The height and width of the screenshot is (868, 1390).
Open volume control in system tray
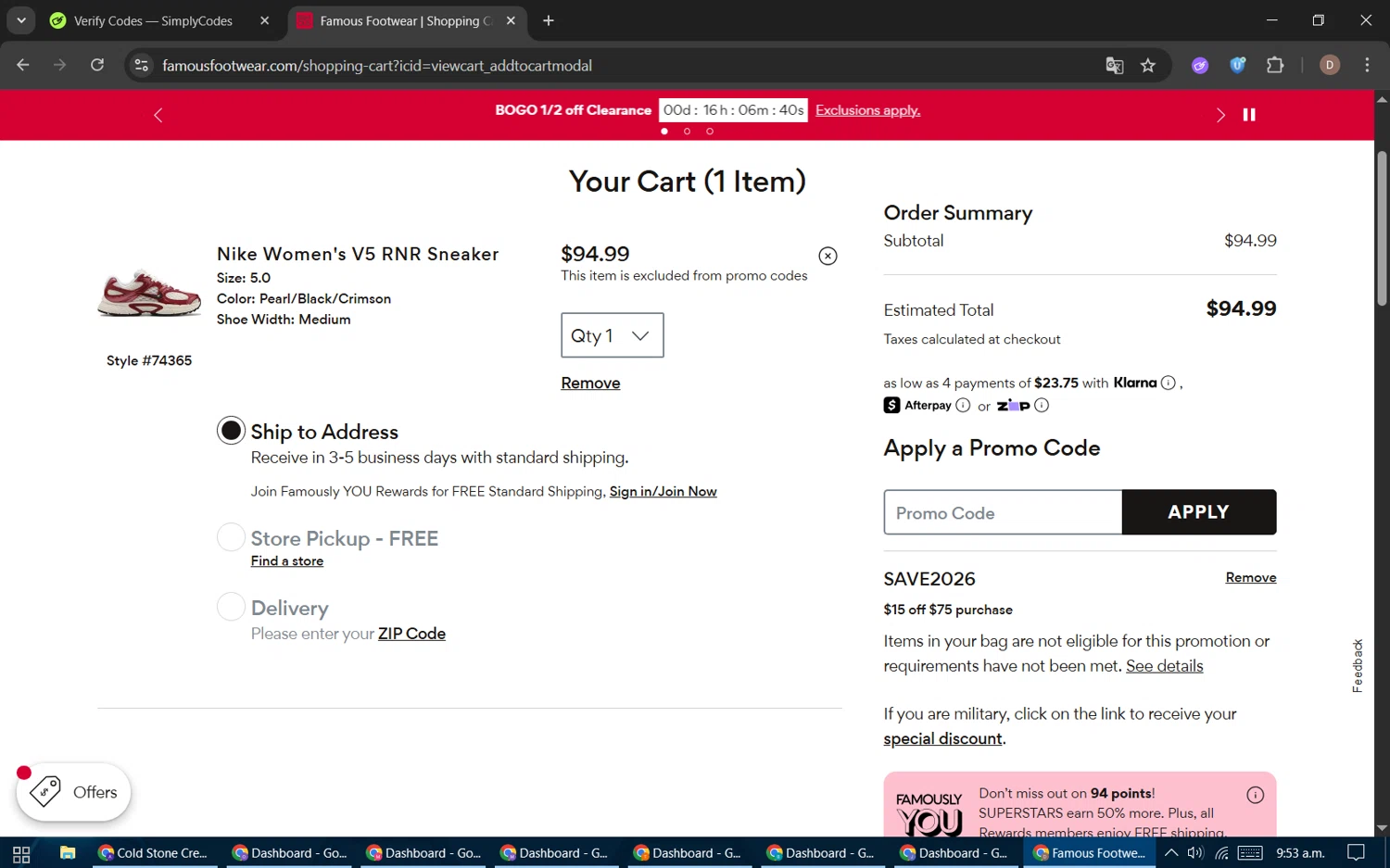click(x=1195, y=853)
